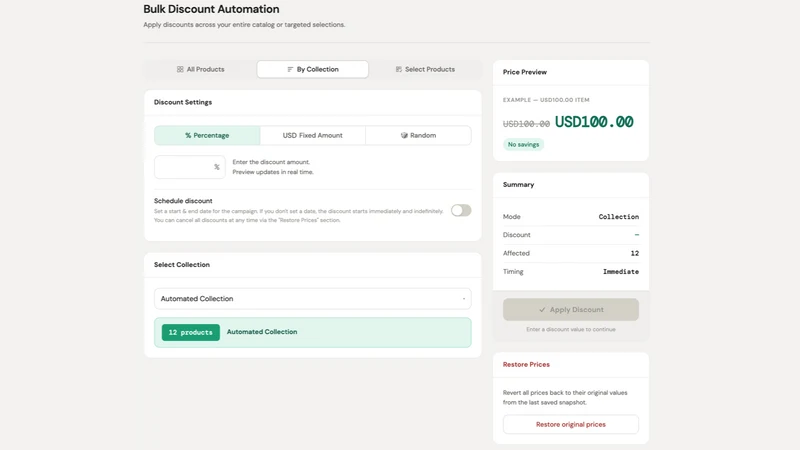This screenshot has width=800, height=450.
Task: Click 'Enter a discount value to continue' hint
Action: pos(571,330)
